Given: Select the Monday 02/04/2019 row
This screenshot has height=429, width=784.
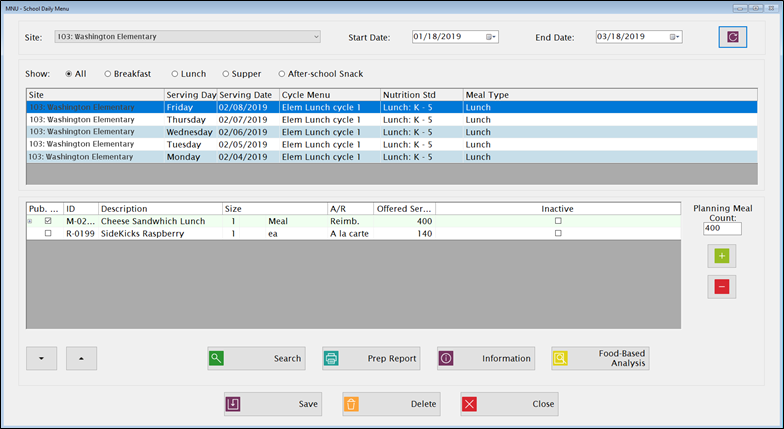Looking at the screenshot, I should pyautogui.click(x=392, y=156).
